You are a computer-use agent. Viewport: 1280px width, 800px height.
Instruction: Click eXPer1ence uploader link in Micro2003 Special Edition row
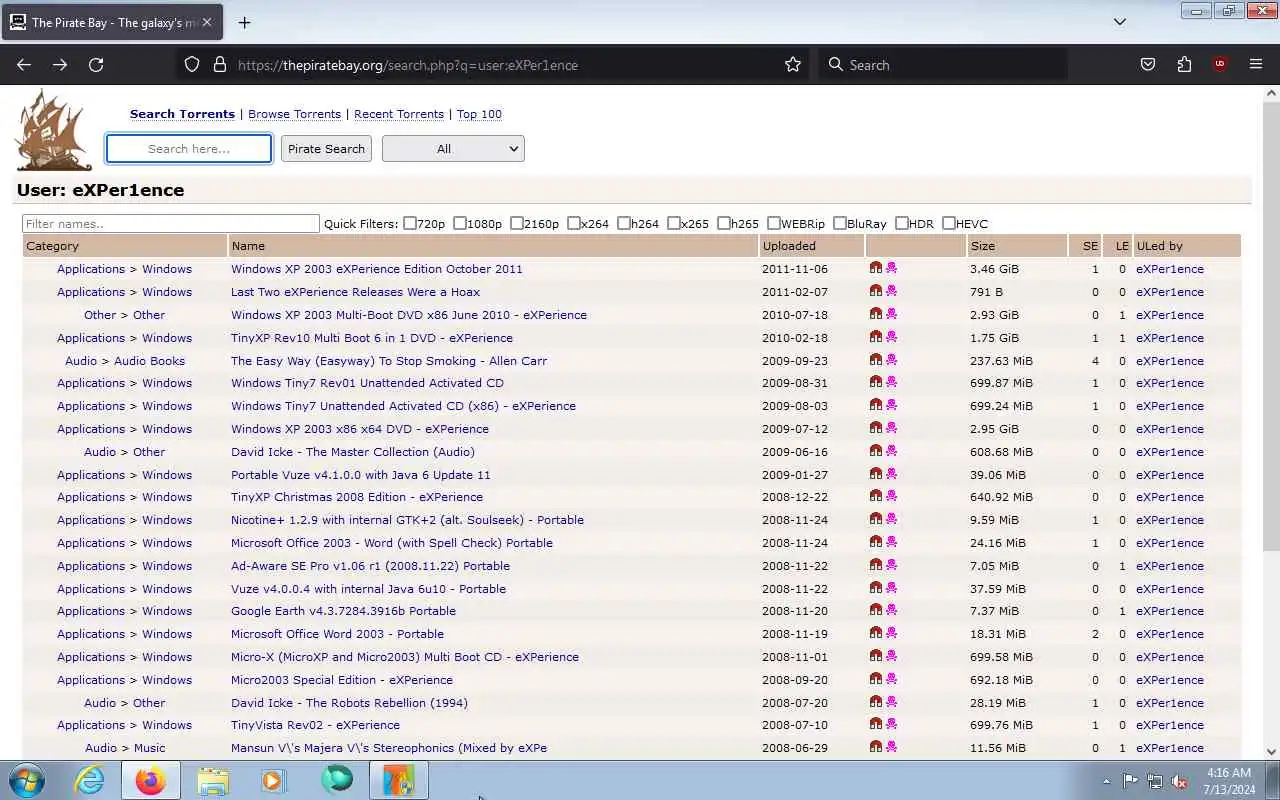[1170, 680]
